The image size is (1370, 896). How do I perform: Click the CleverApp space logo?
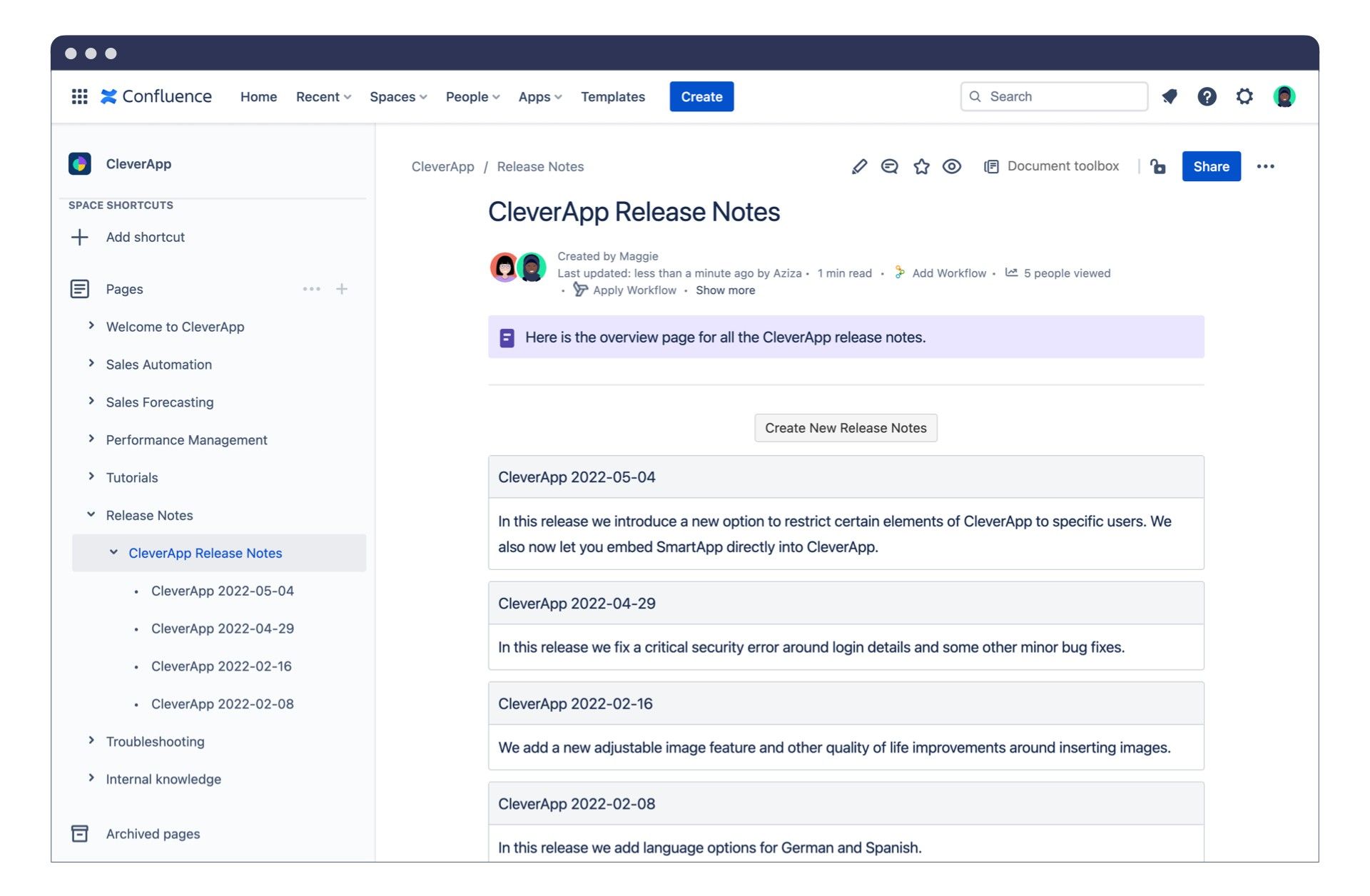pos(80,163)
